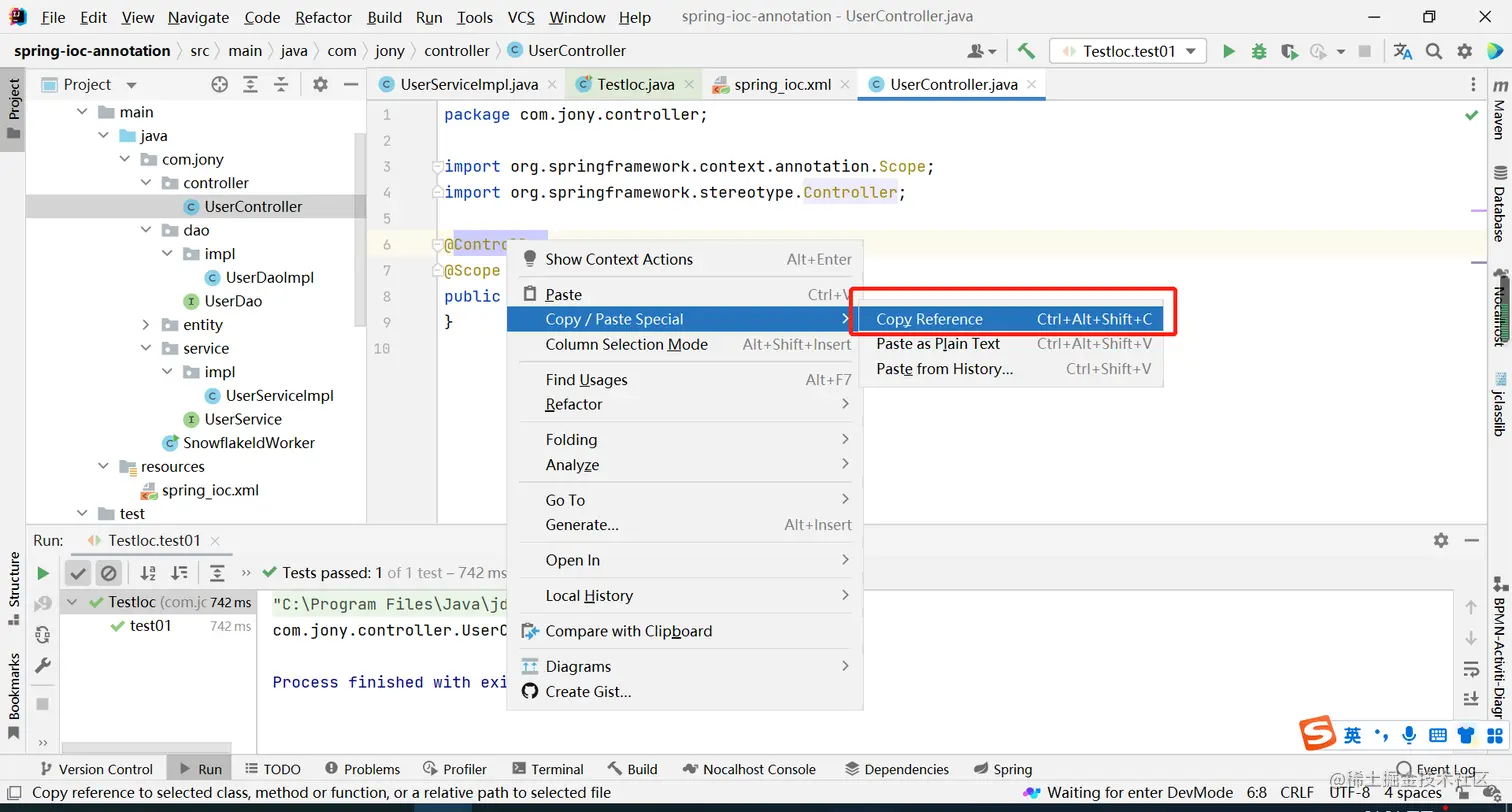Expand the entity package node
This screenshot has width=1512, height=812.
coord(146,325)
